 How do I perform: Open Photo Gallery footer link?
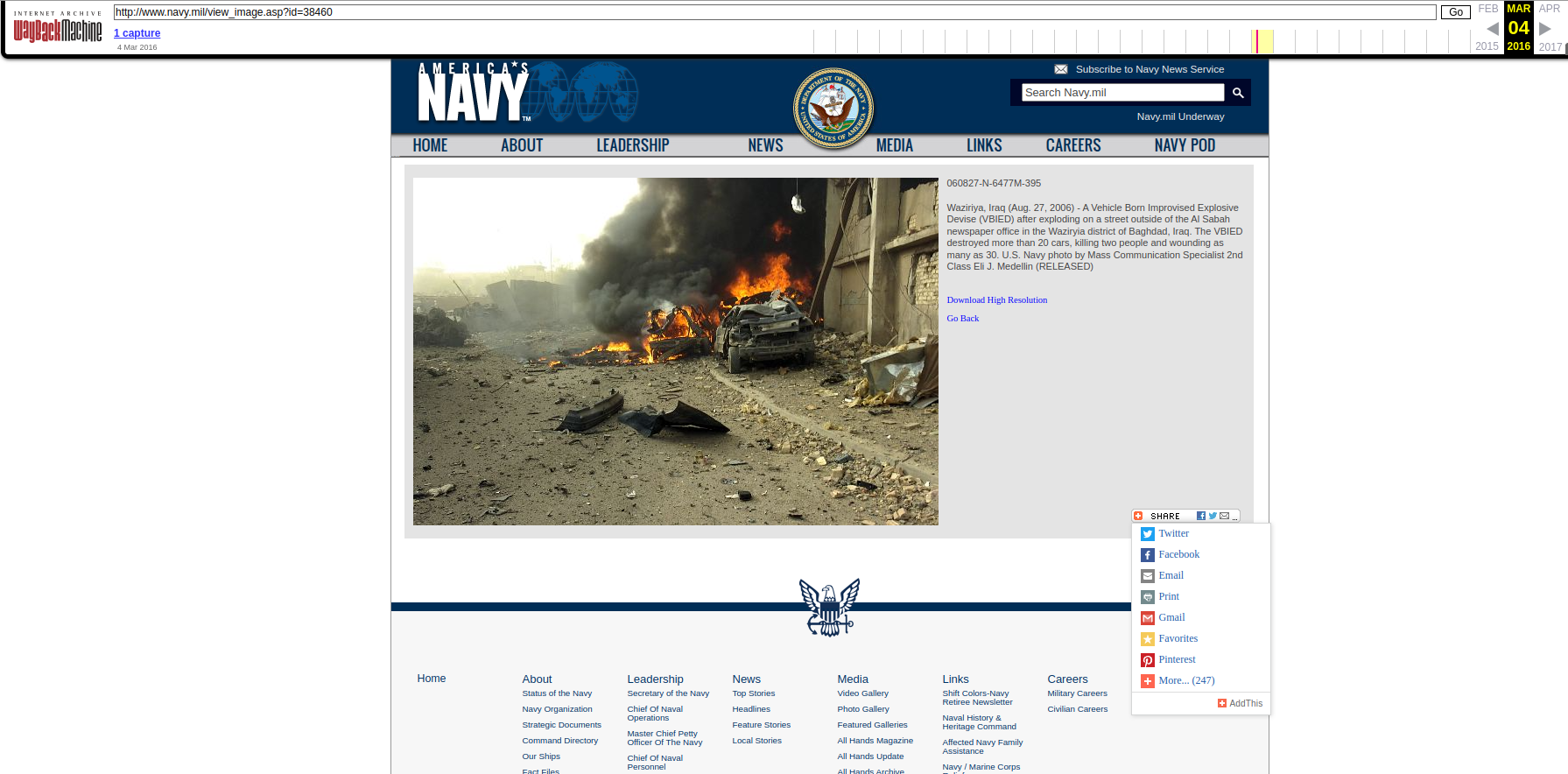[862, 709]
